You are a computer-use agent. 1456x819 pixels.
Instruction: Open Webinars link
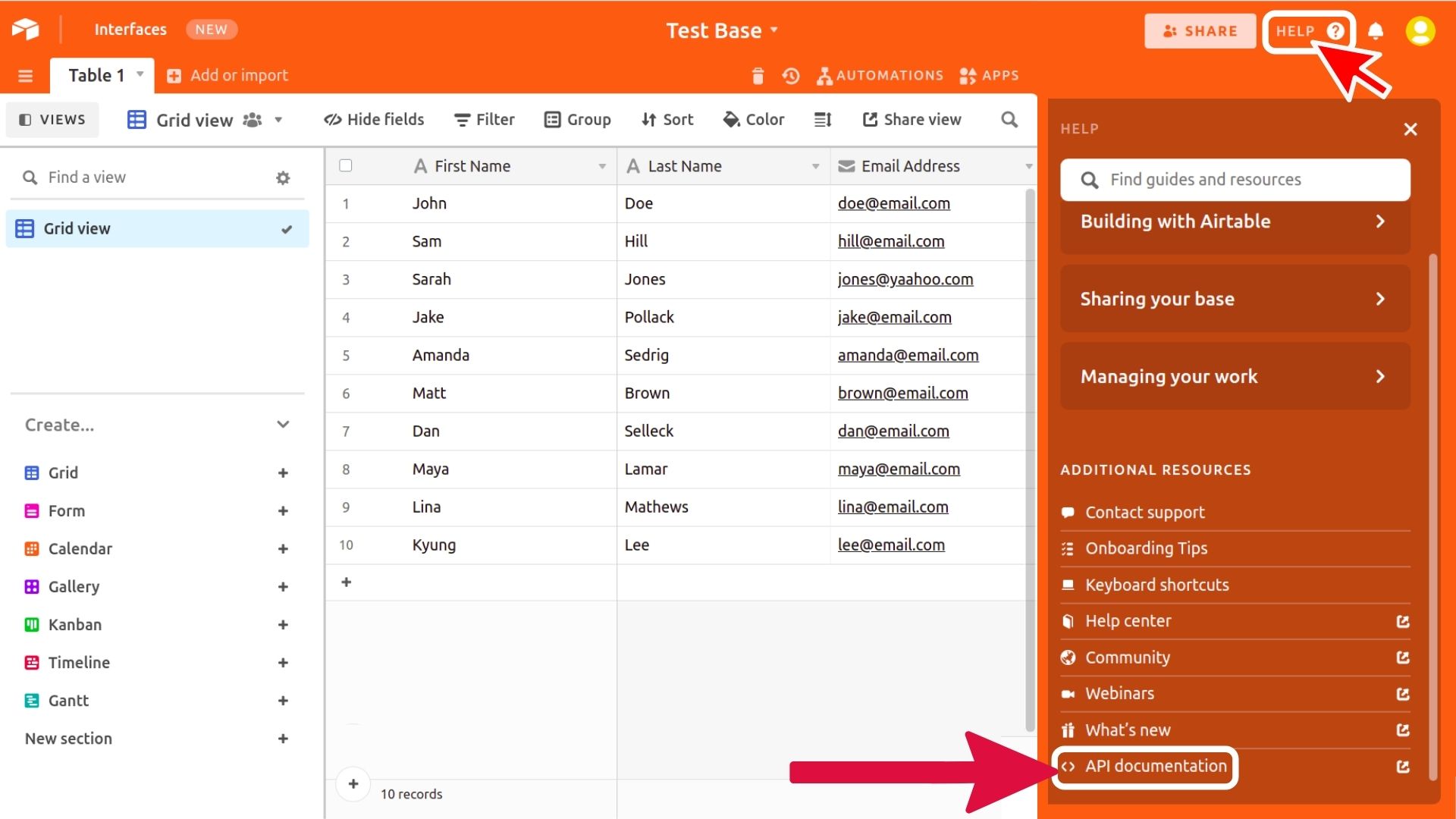point(1235,694)
